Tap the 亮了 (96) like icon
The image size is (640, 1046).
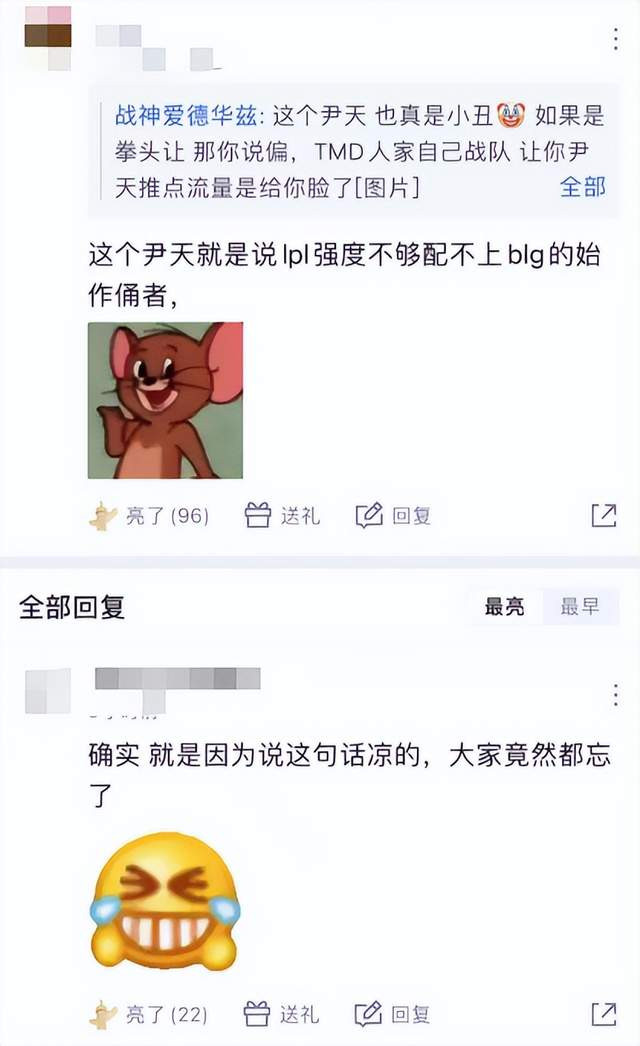[103, 516]
